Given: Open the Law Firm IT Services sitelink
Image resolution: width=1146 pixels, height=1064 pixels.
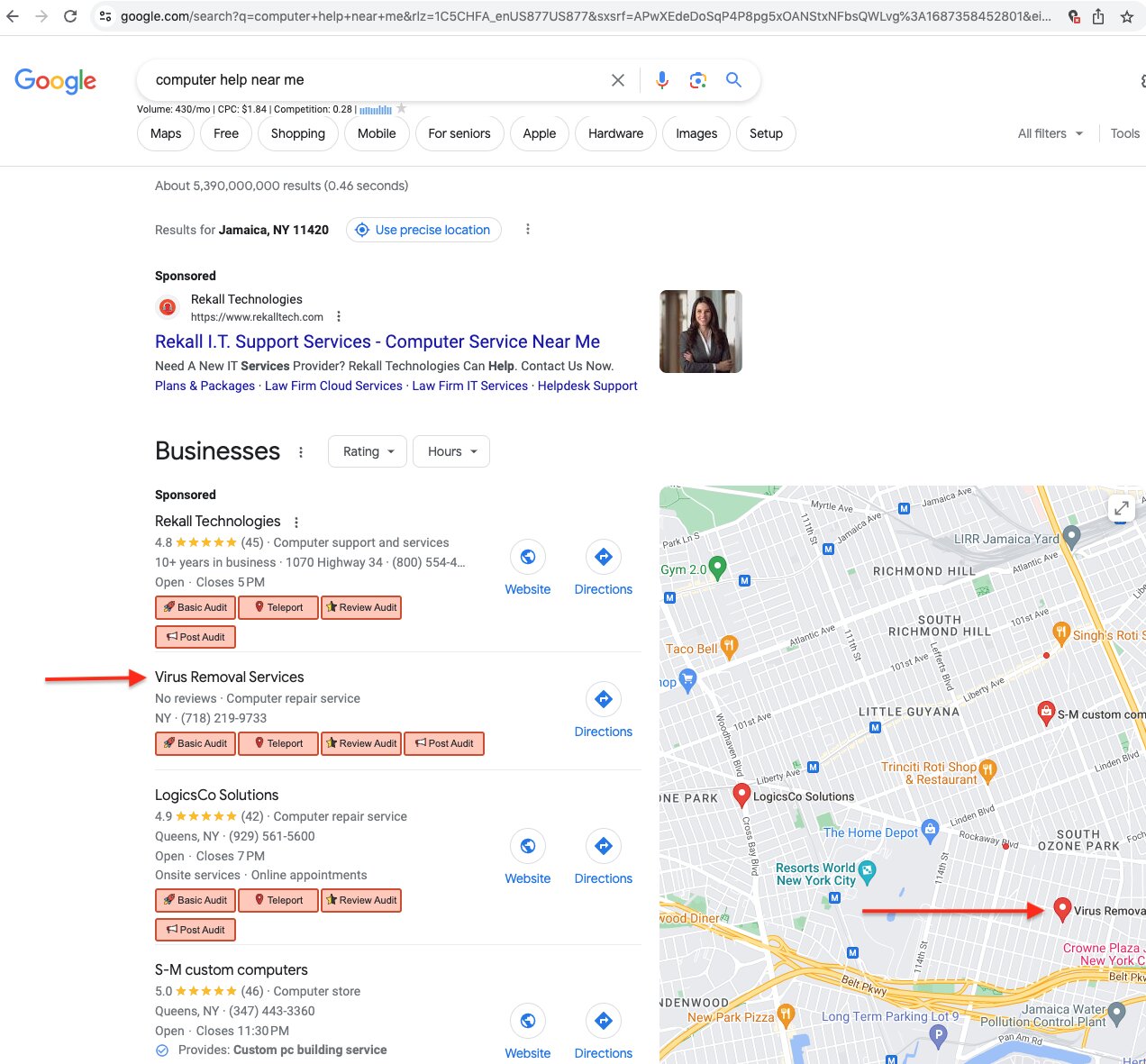Looking at the screenshot, I should pos(470,386).
